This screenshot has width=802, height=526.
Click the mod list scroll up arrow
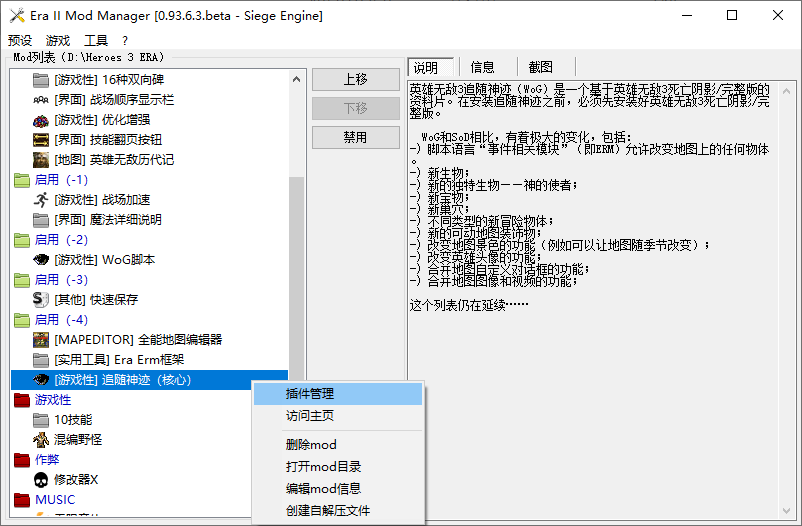click(x=297, y=79)
